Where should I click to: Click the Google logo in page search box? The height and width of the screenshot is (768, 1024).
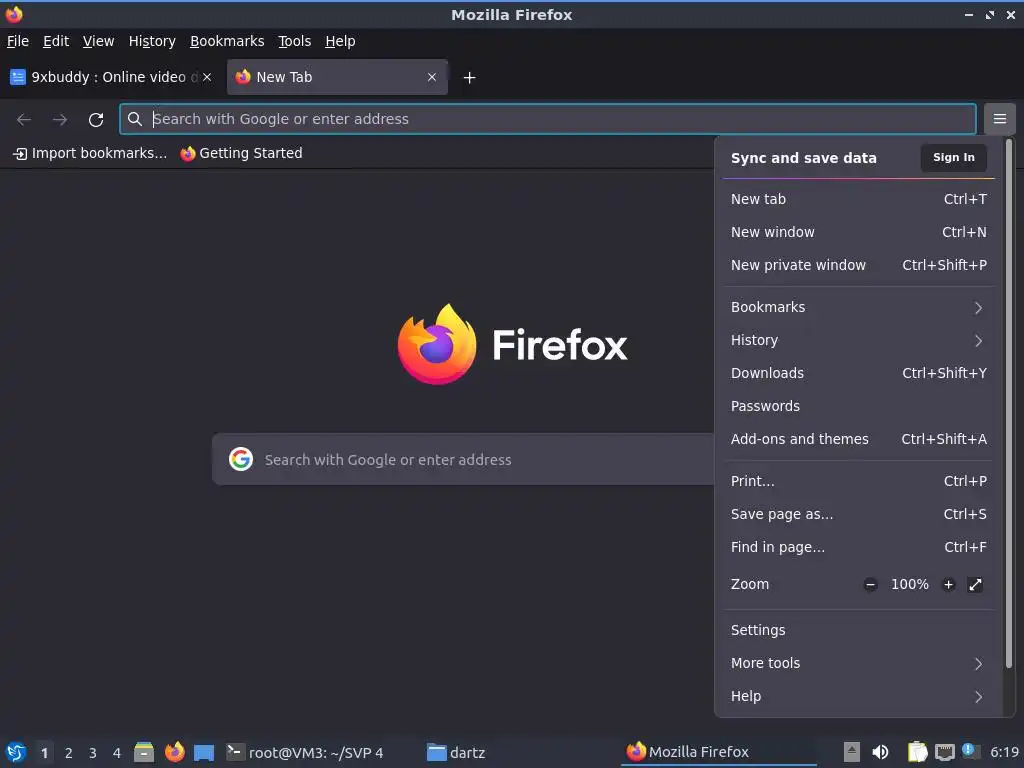coord(240,459)
